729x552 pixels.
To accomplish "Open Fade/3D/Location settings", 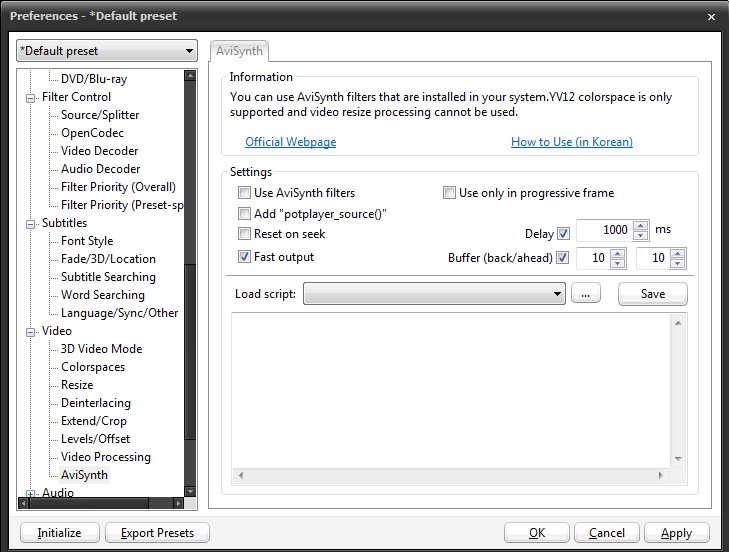I will 108,259.
